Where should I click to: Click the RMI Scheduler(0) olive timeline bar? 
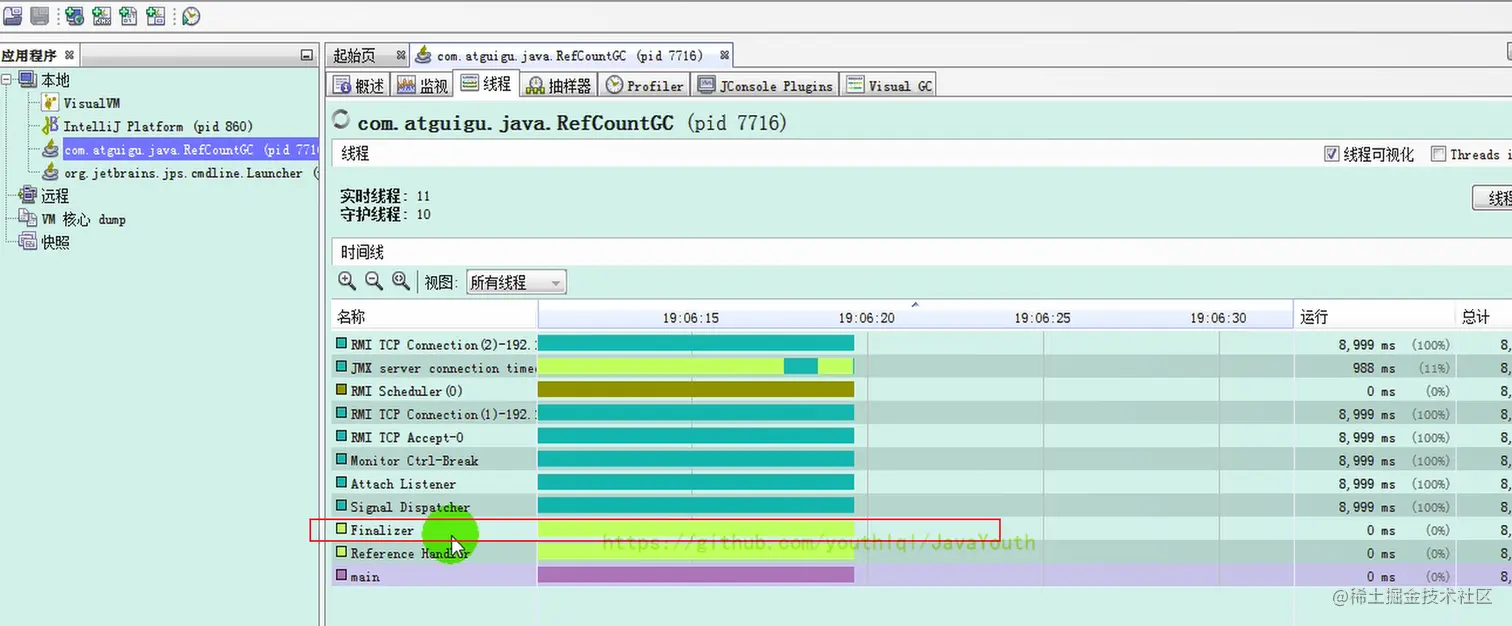(x=696, y=390)
